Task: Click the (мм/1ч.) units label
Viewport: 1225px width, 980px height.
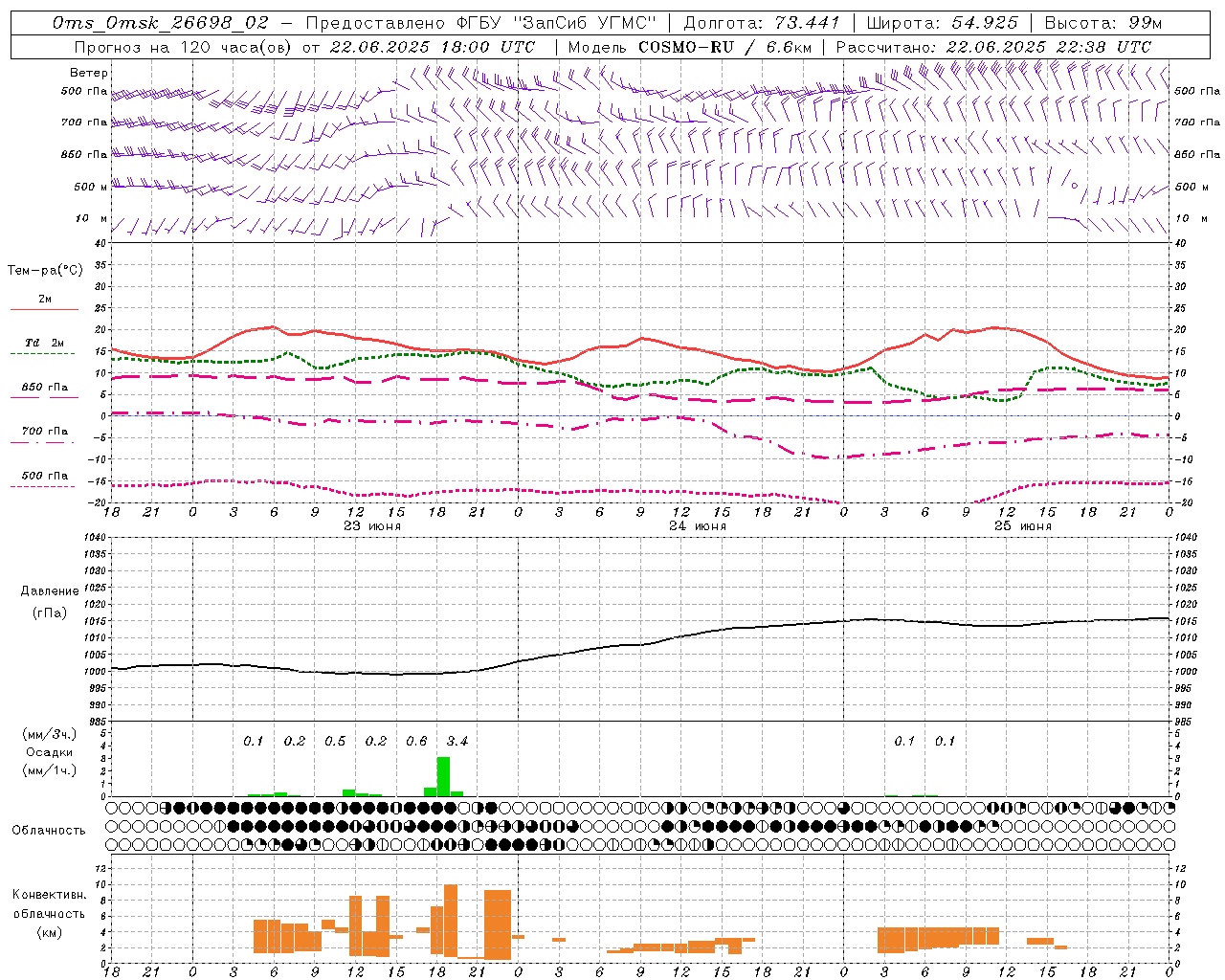Action: coord(50,770)
